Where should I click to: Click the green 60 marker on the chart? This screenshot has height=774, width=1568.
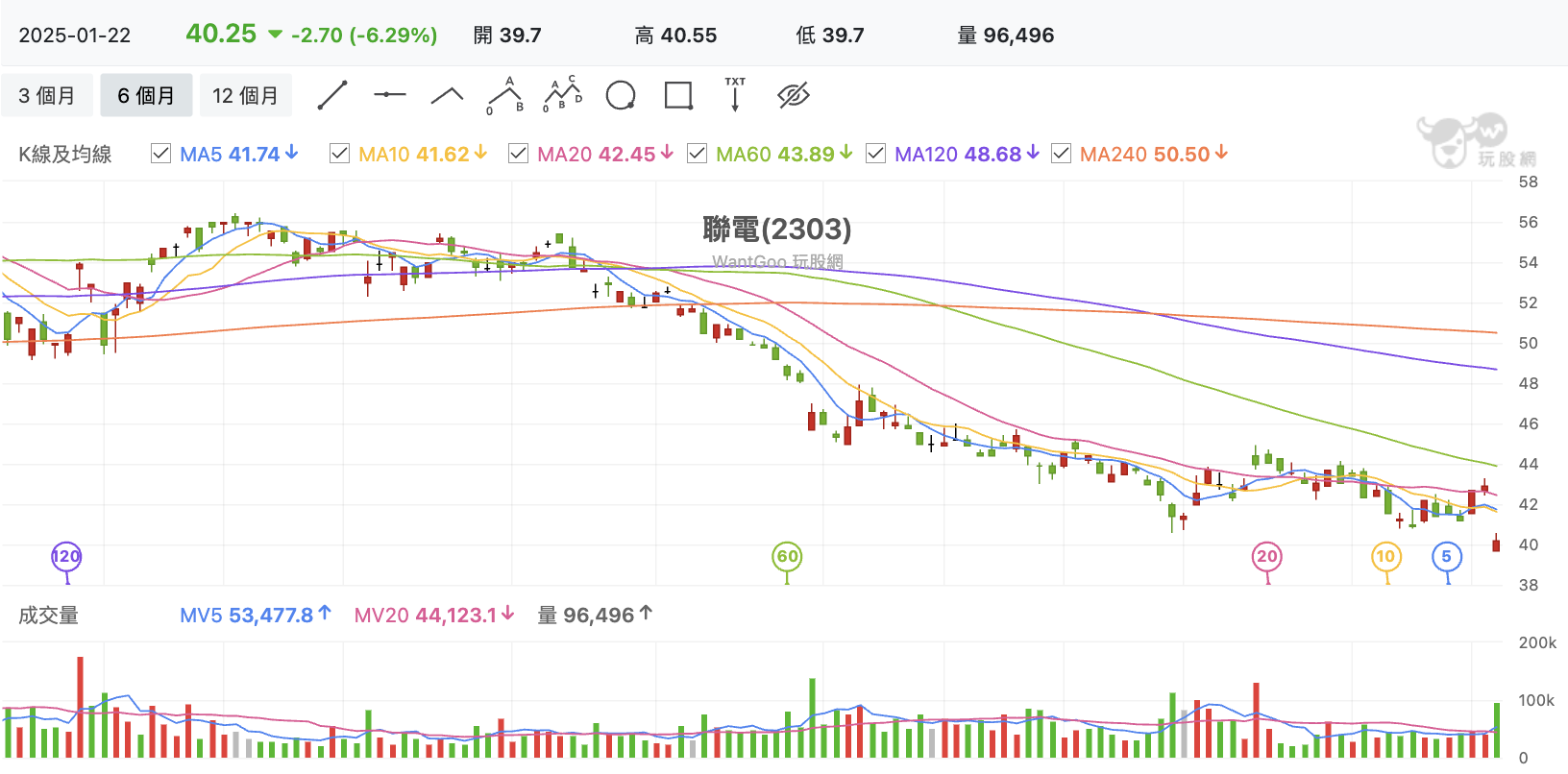[787, 556]
